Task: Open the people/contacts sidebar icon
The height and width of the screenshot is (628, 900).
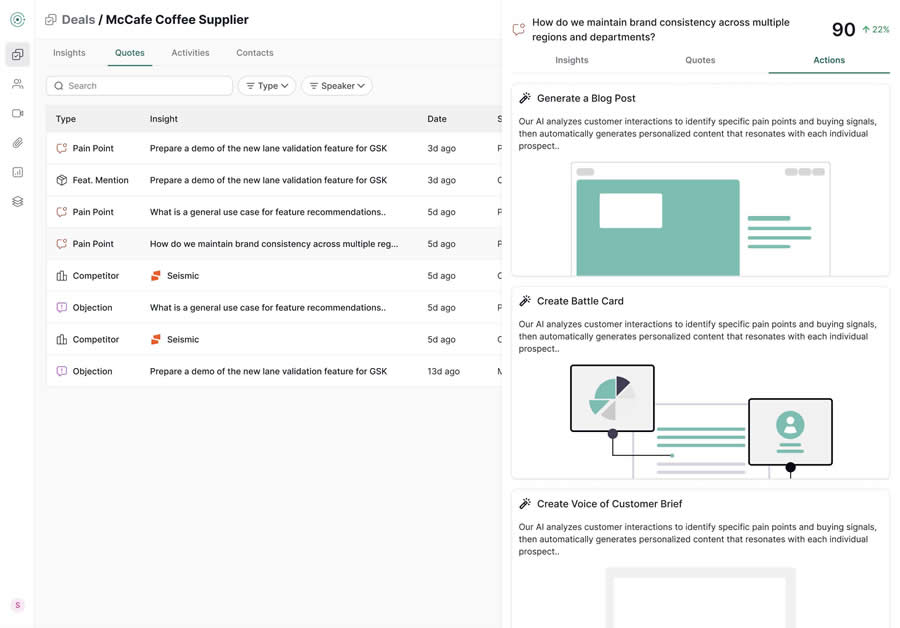Action: tap(17, 84)
